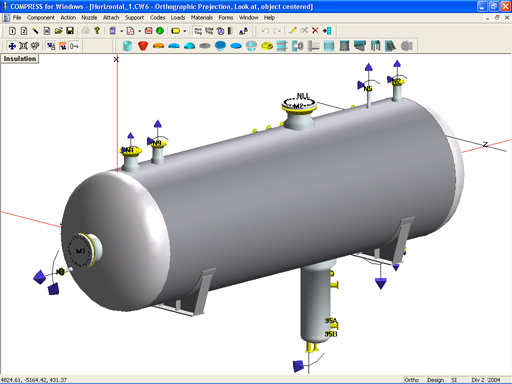This screenshot has height=384, width=512.
Task: Click the door exit icon near delete
Action: (x=327, y=31)
